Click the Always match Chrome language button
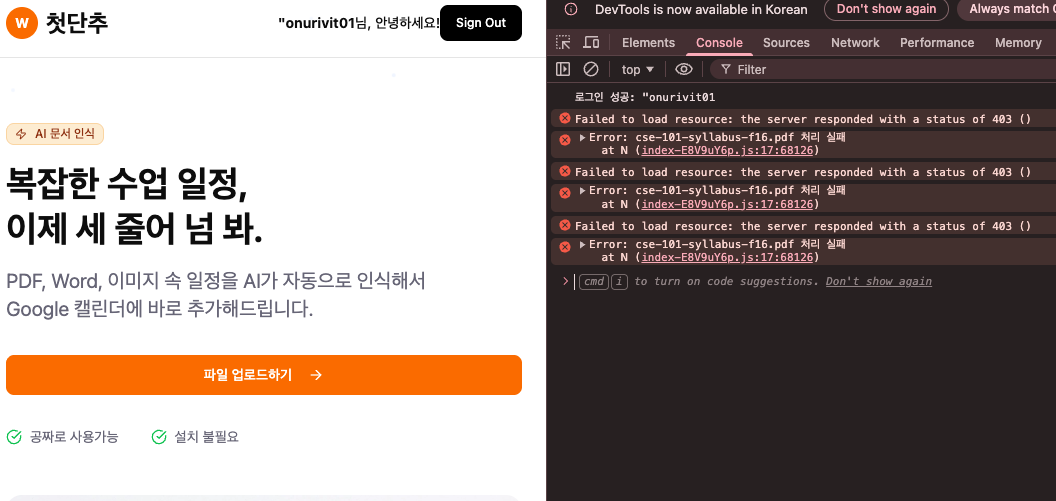This screenshot has width=1056, height=501. [x=1008, y=9]
